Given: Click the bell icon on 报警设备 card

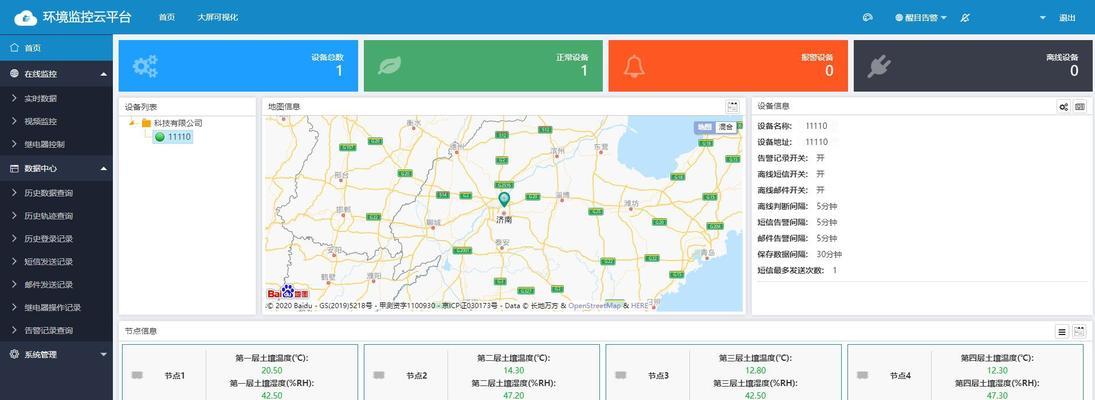Looking at the screenshot, I should click(x=634, y=66).
